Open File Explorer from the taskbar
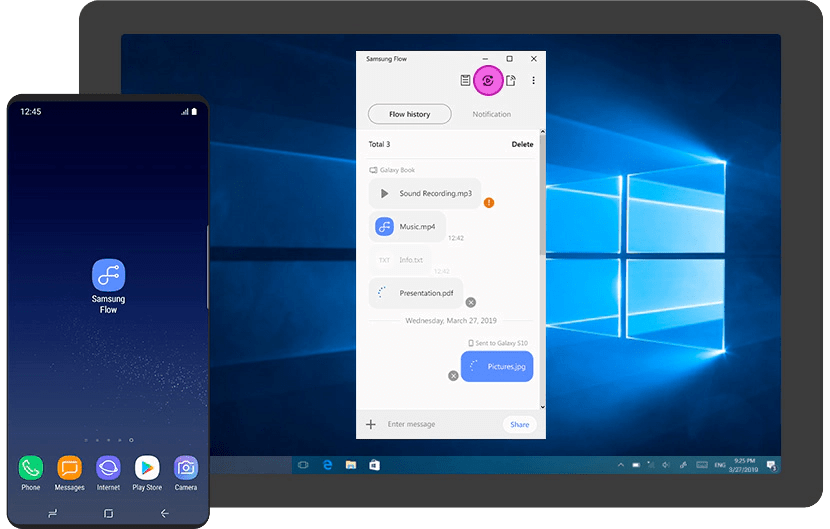The width and height of the screenshot is (830, 529). 350,465
